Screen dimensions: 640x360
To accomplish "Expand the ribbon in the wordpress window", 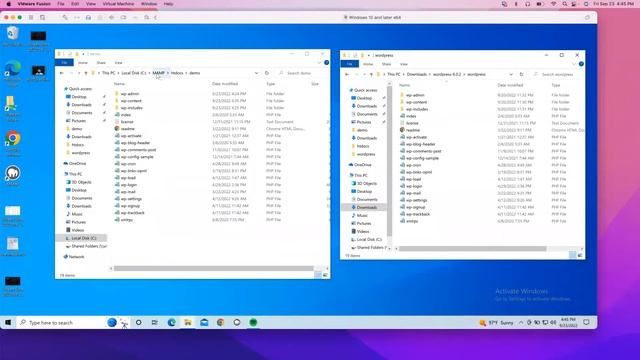I will [x=574, y=64].
